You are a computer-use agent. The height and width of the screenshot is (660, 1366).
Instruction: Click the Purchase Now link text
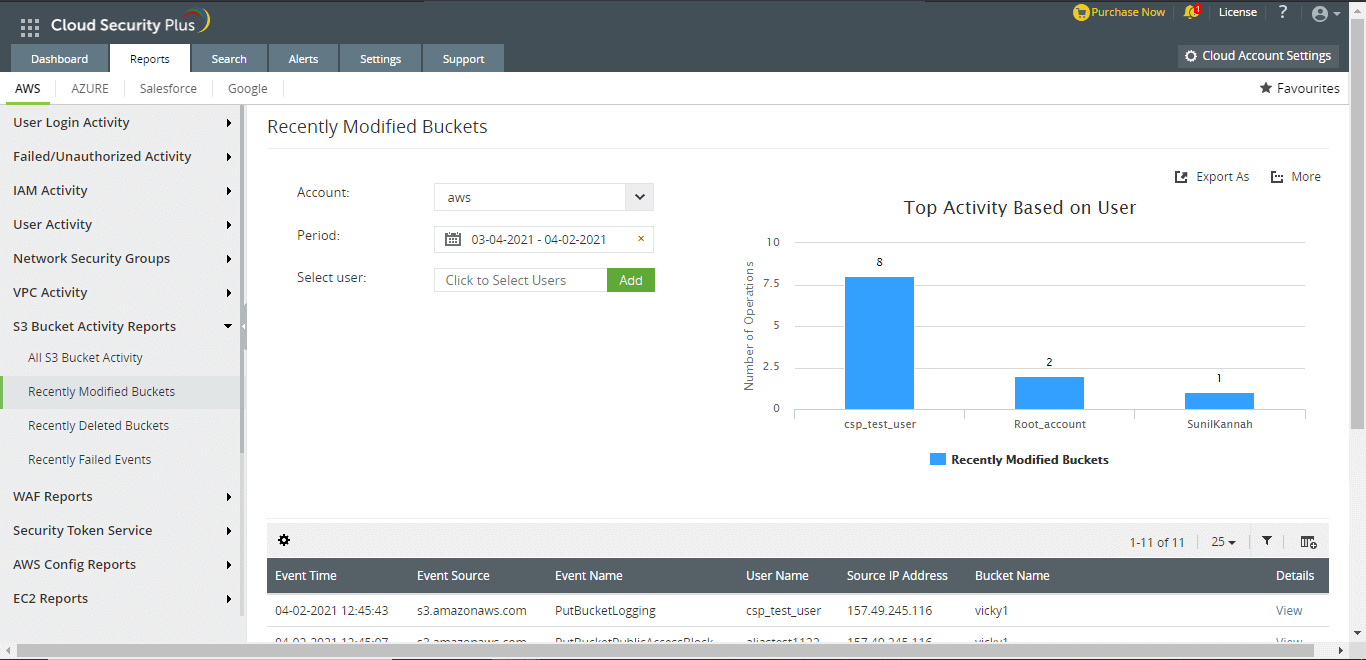tap(1128, 12)
